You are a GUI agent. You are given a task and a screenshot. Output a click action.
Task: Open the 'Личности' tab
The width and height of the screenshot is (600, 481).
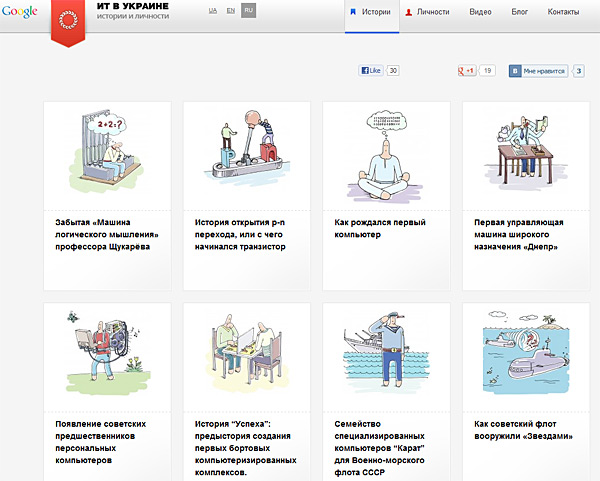click(x=427, y=12)
